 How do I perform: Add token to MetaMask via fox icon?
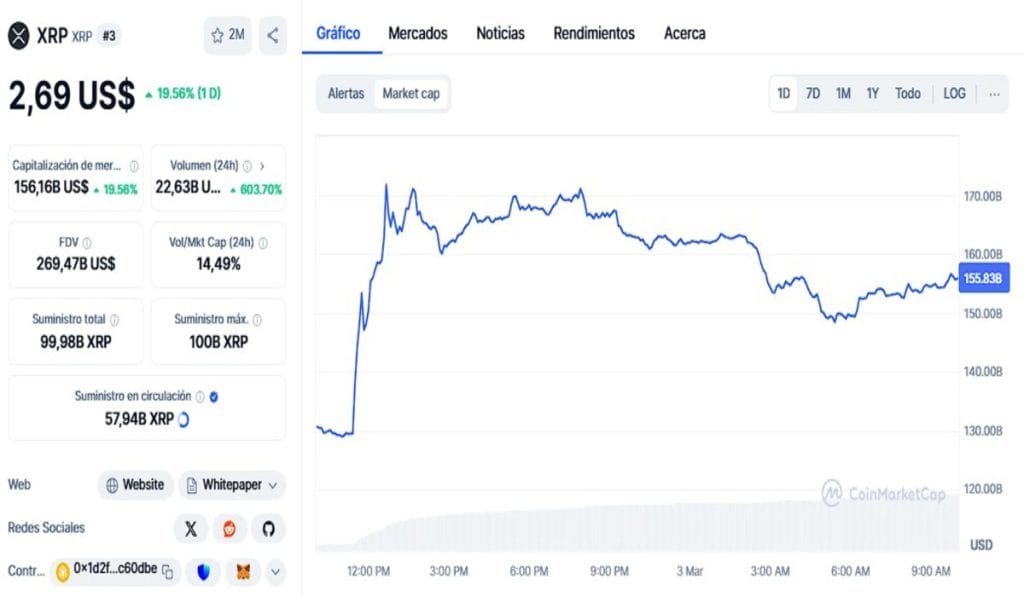[243, 572]
